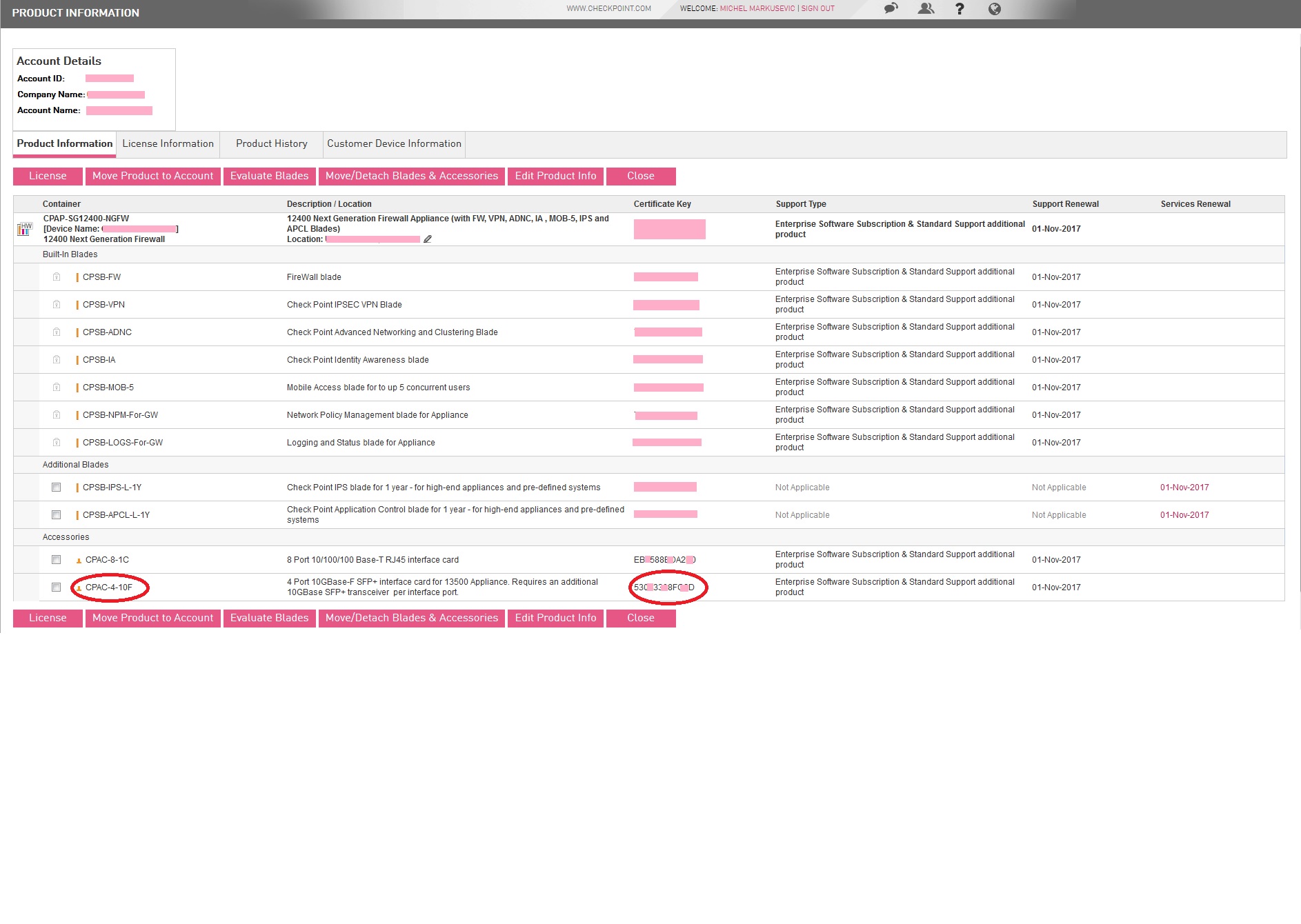Viewport: 1301px width, 924px height.
Task: Open the WWW.CHECKPOINT.COM link
Action: [609, 9]
